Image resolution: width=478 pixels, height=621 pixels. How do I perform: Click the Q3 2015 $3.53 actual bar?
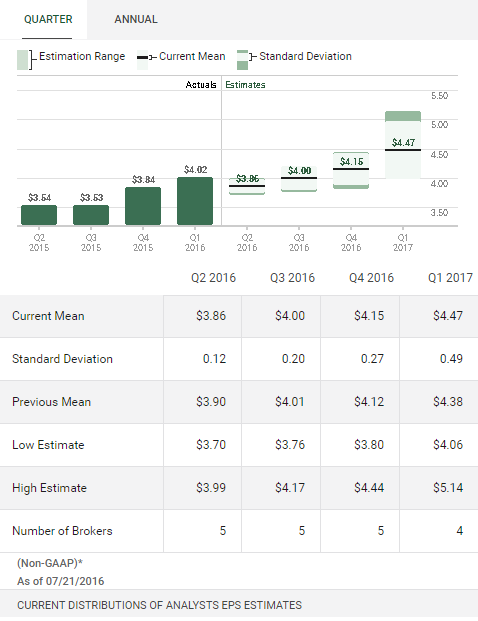91,215
